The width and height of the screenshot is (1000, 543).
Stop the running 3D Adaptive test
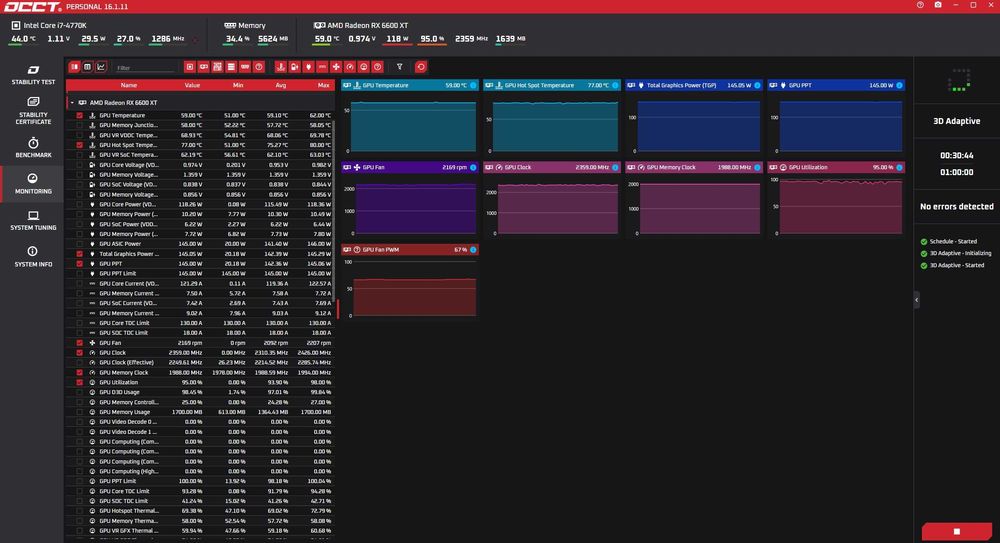(957, 532)
